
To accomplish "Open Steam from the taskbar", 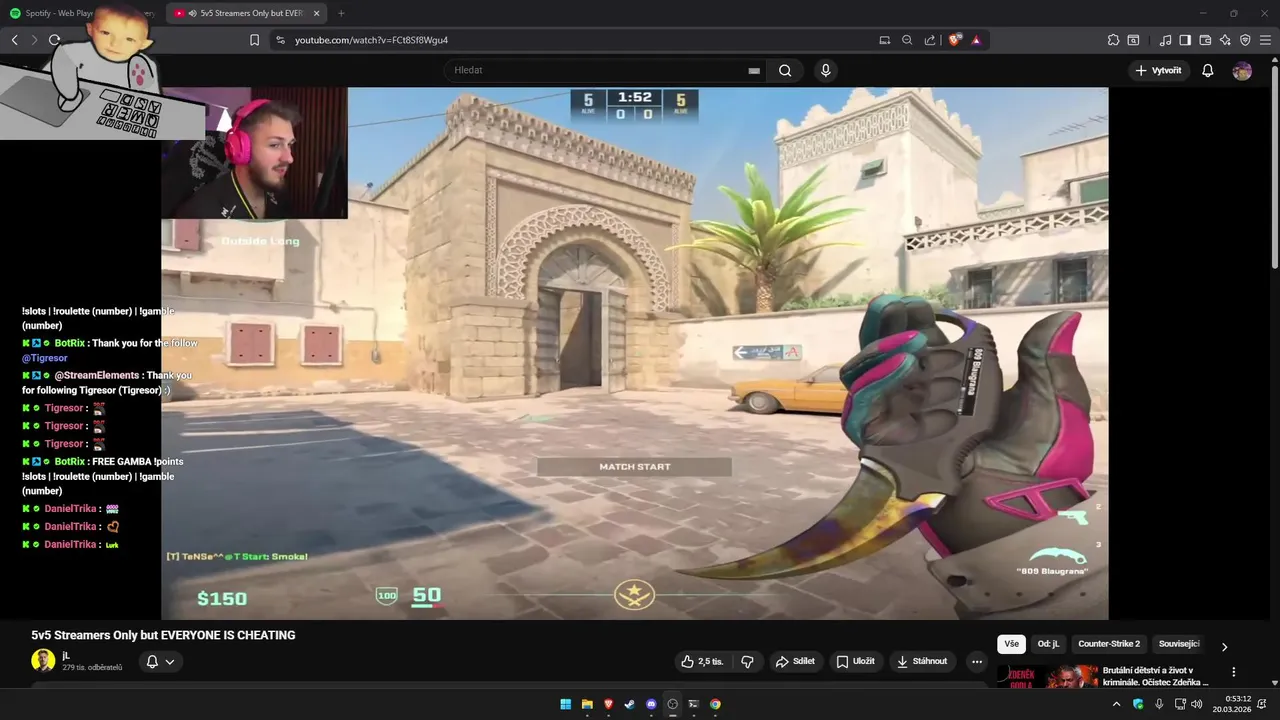I will tap(629, 704).
